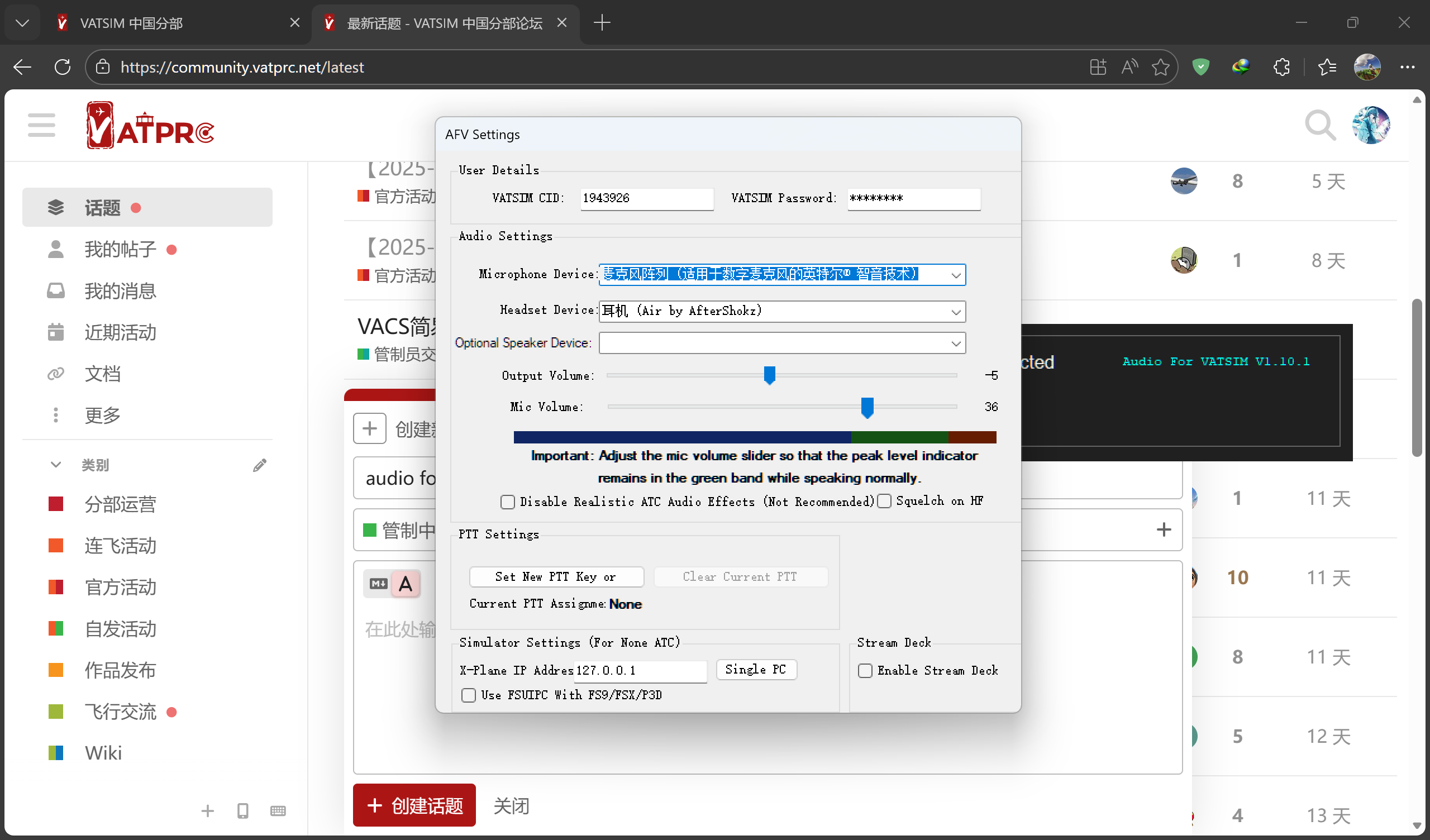Image resolution: width=1430 pixels, height=840 pixels.
Task: Enable Disable Realistic ATC Audio Effects checkbox
Action: (507, 502)
